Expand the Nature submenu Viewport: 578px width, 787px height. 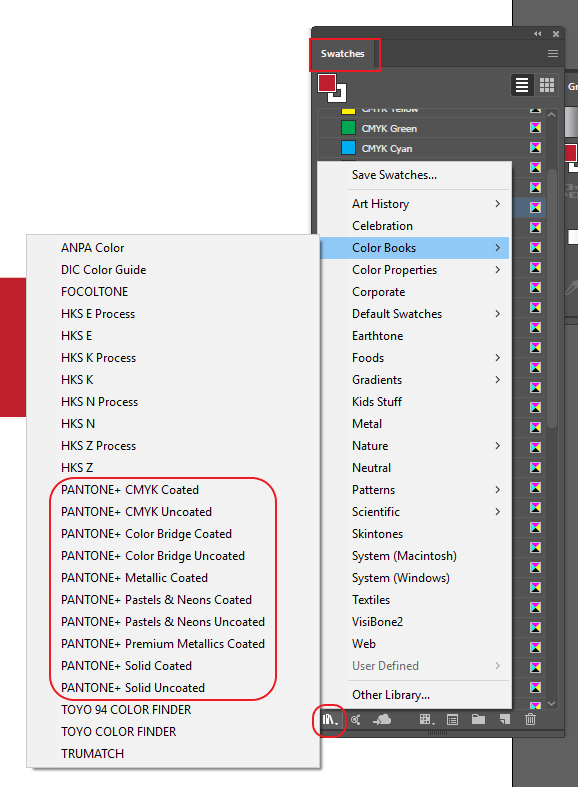(x=415, y=446)
